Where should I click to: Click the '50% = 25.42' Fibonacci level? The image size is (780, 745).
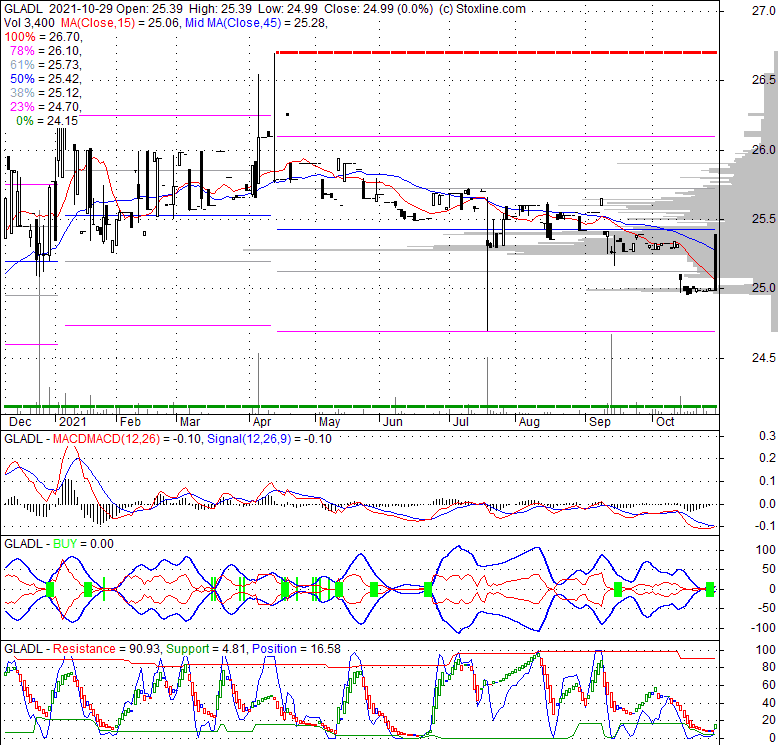pos(45,79)
